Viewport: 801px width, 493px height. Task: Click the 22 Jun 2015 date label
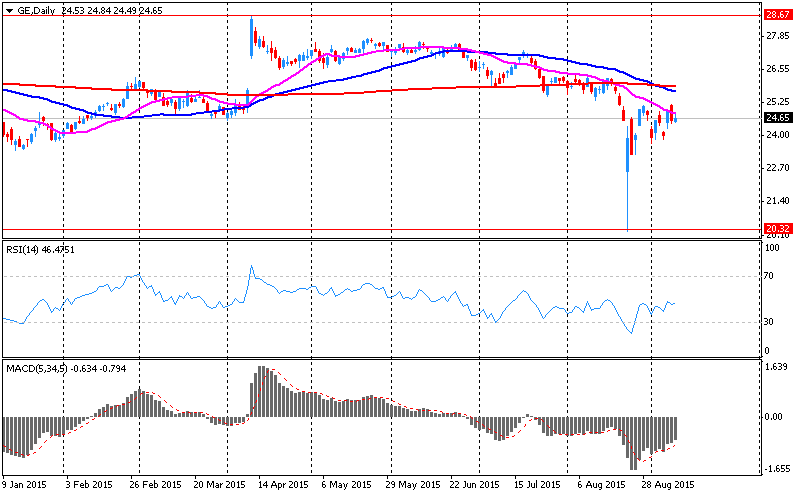point(474,484)
